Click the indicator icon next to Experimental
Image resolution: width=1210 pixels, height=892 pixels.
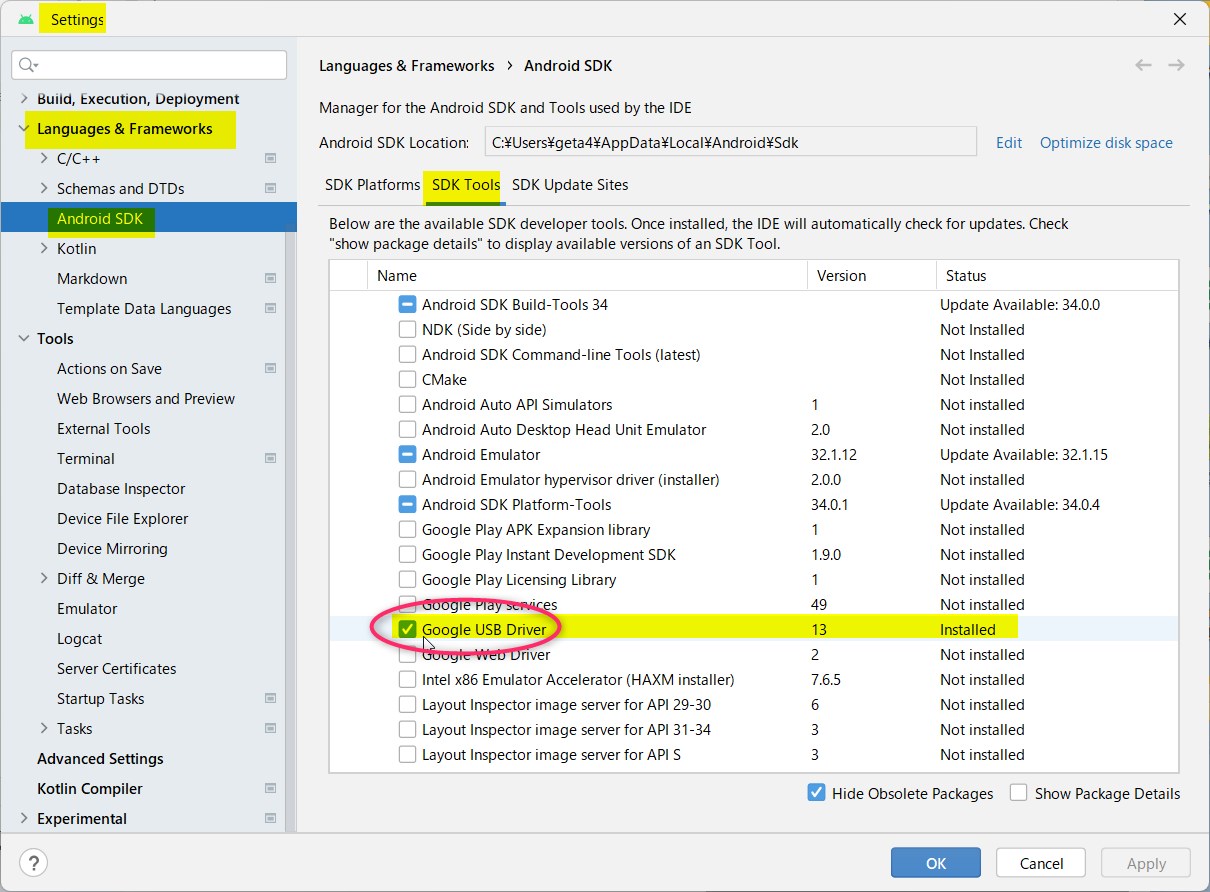click(270, 818)
